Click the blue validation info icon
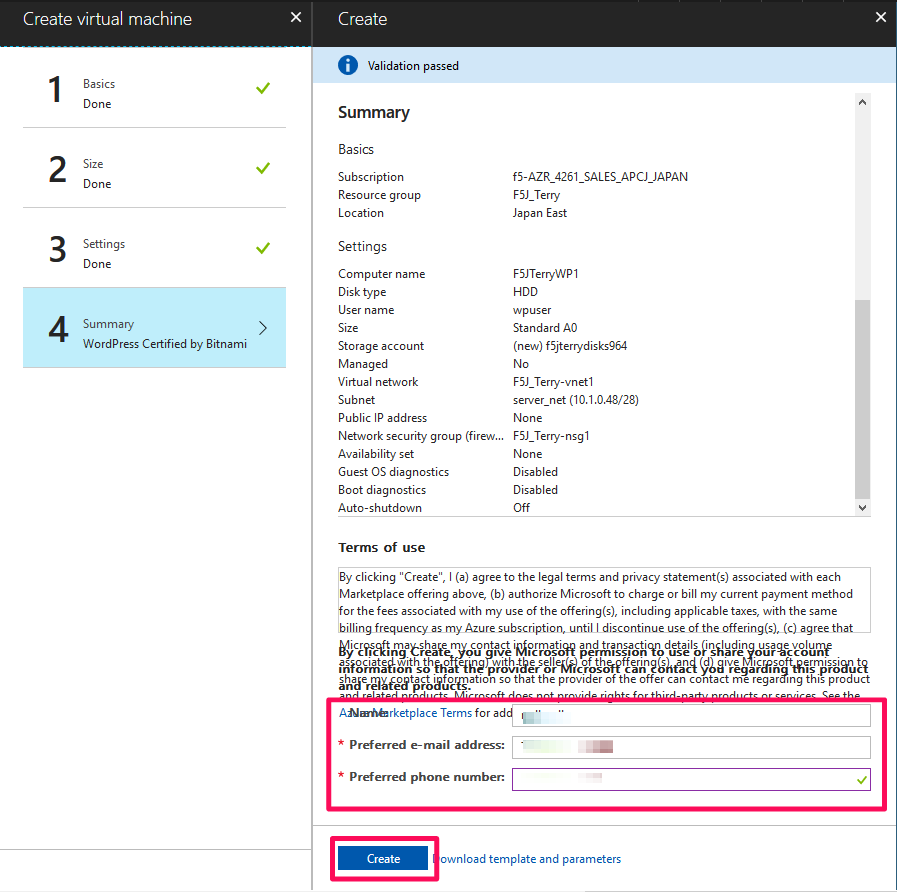The image size is (897, 892). point(348,65)
